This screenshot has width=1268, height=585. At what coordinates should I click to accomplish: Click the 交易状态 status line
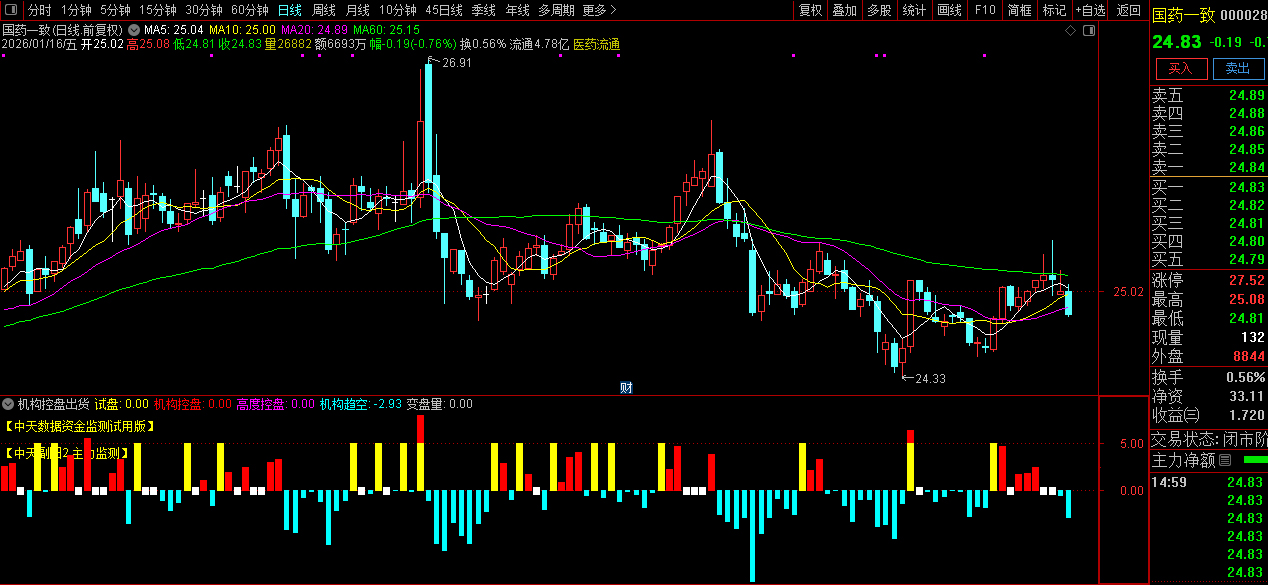click(1209, 440)
